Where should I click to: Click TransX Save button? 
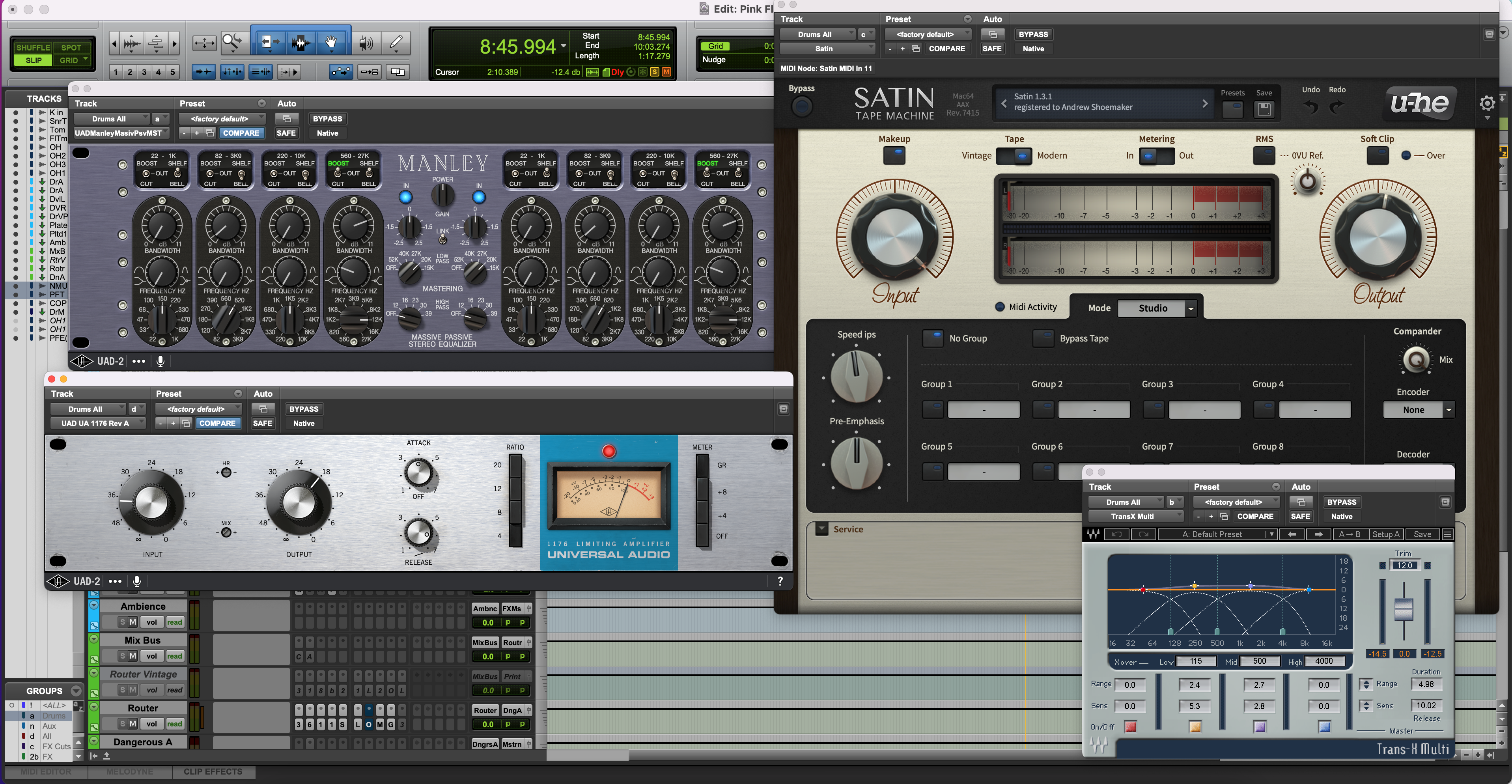point(1422,534)
